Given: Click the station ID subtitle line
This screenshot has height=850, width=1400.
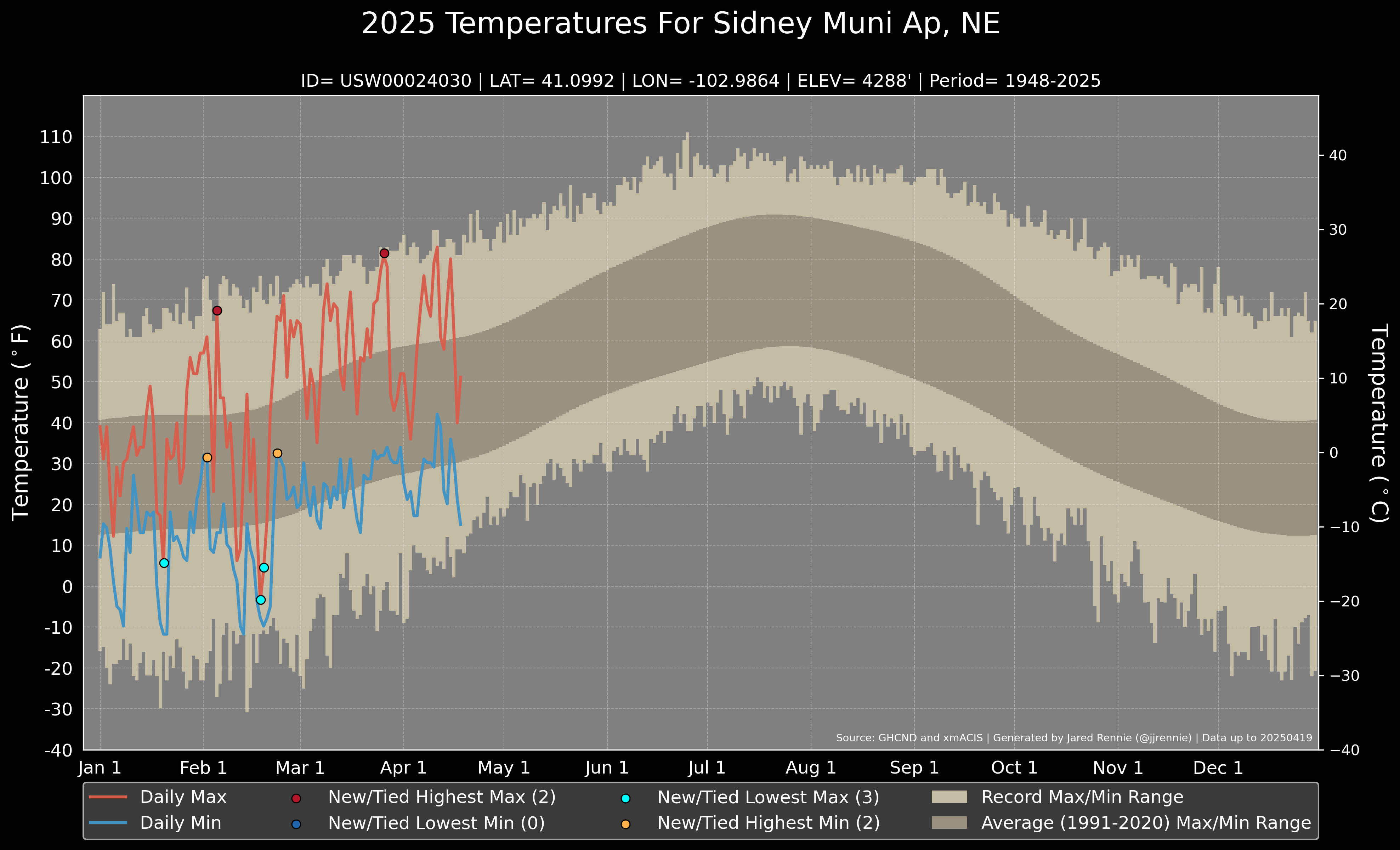Looking at the screenshot, I should [701, 81].
